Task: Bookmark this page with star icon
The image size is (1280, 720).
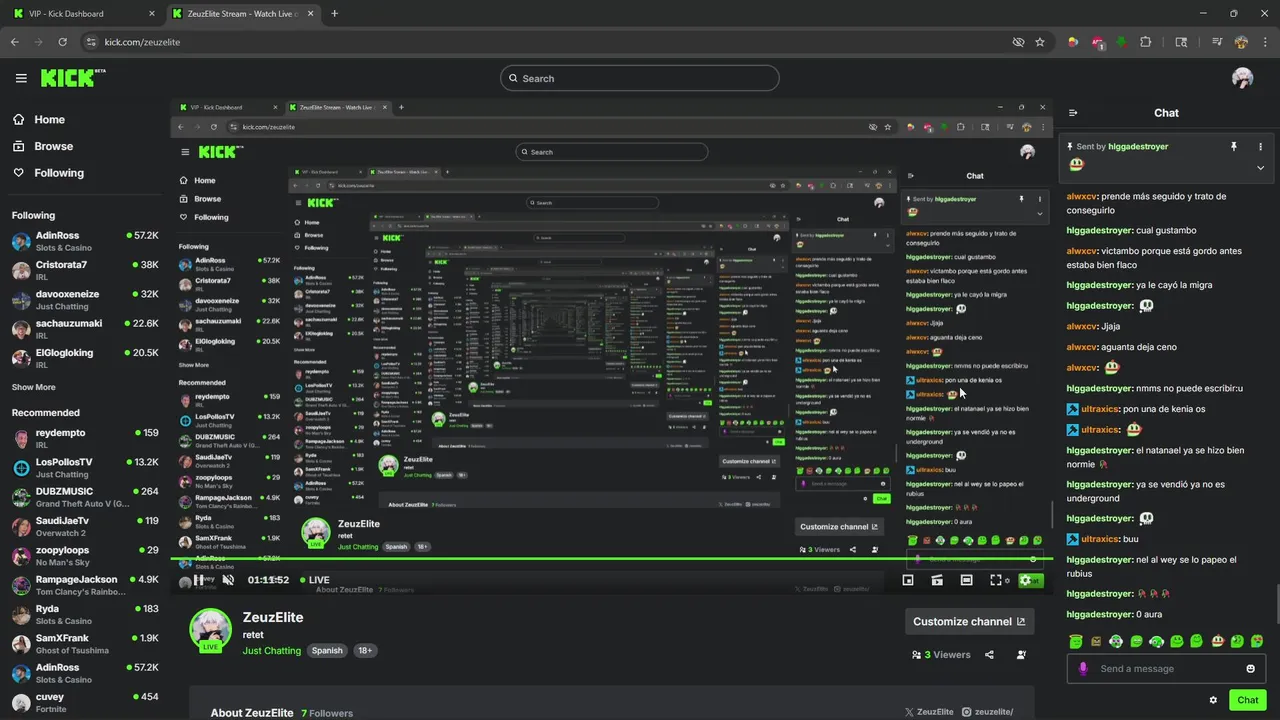Action: pyautogui.click(x=1040, y=42)
